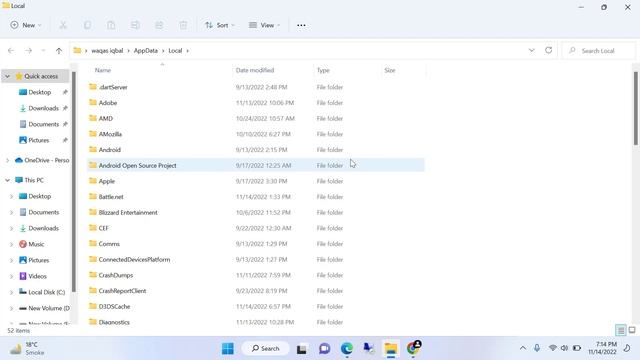Screen dimensions: 640x360
Task: Go up one folder level
Action: [59, 51]
